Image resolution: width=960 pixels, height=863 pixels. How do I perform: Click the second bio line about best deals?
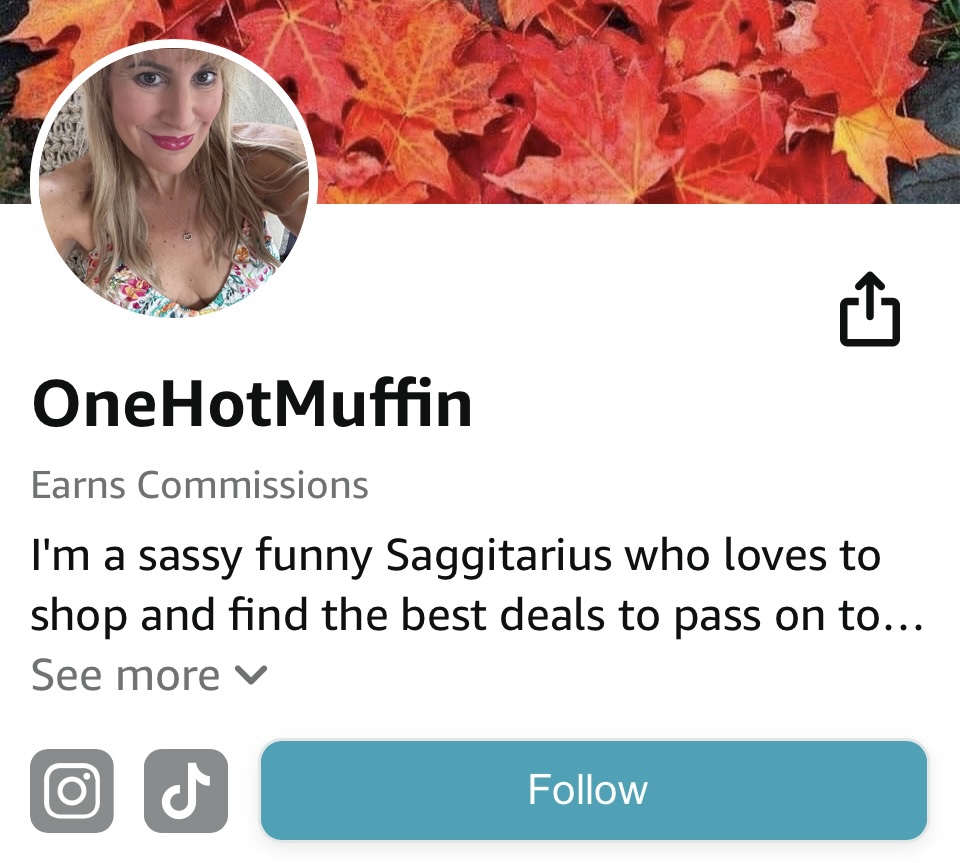coord(477,615)
